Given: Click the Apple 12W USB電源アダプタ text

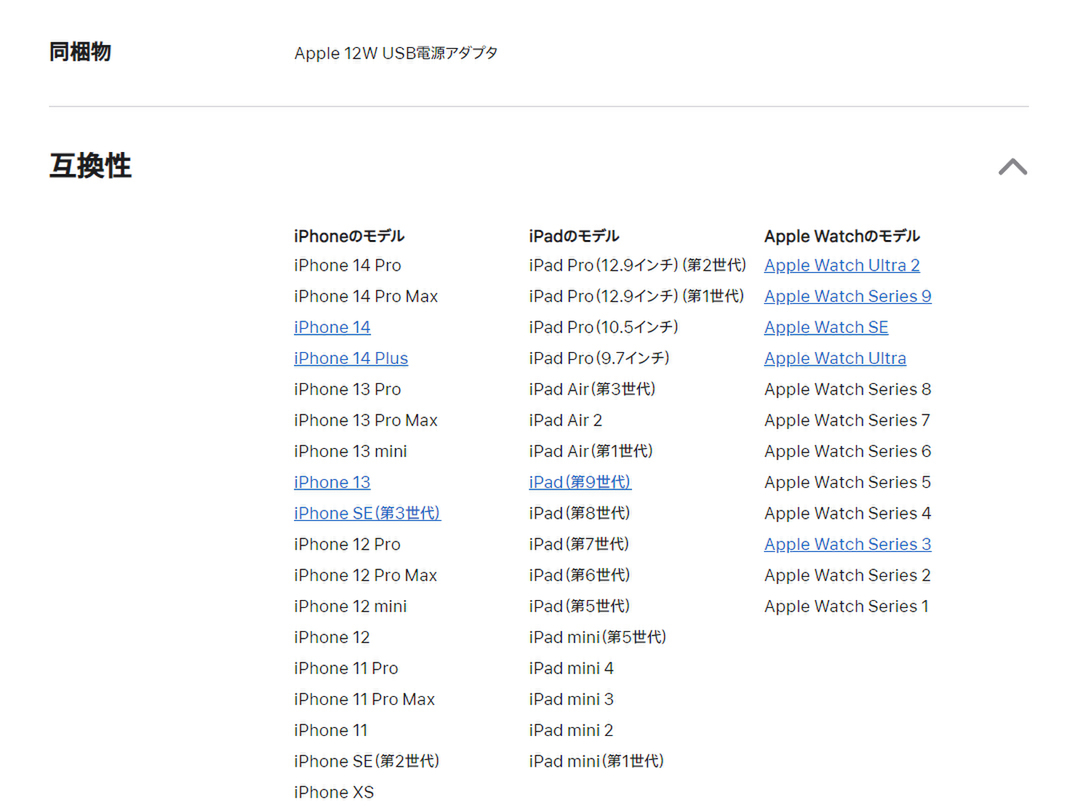Looking at the screenshot, I should coord(396,53).
